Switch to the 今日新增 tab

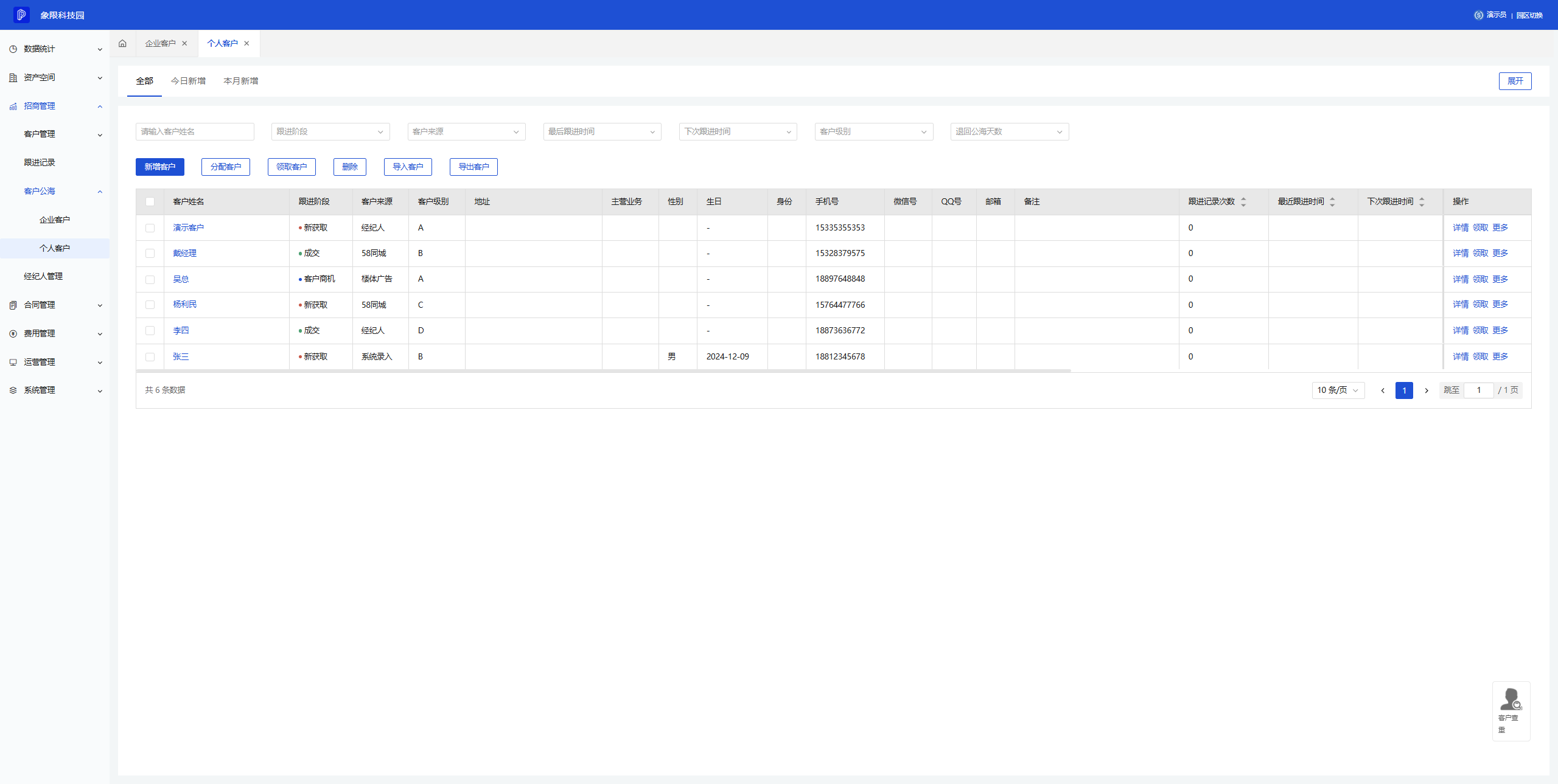point(188,81)
